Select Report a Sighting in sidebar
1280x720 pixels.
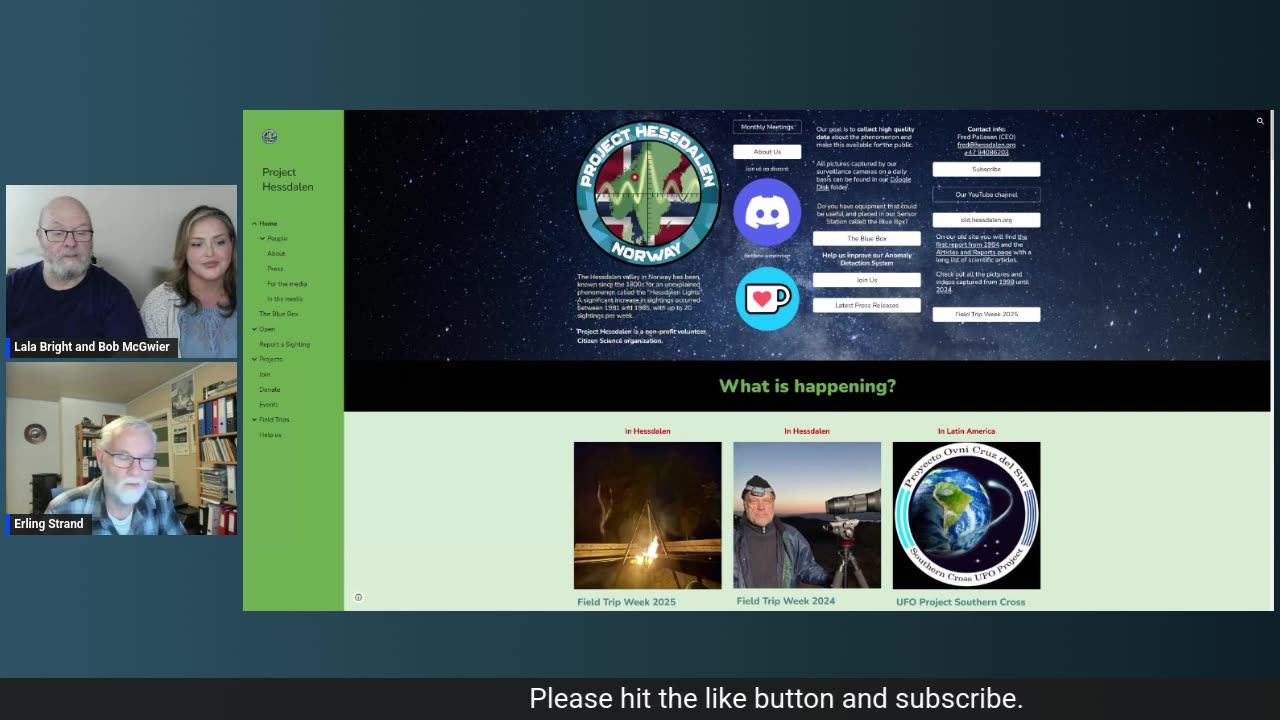click(x=284, y=344)
